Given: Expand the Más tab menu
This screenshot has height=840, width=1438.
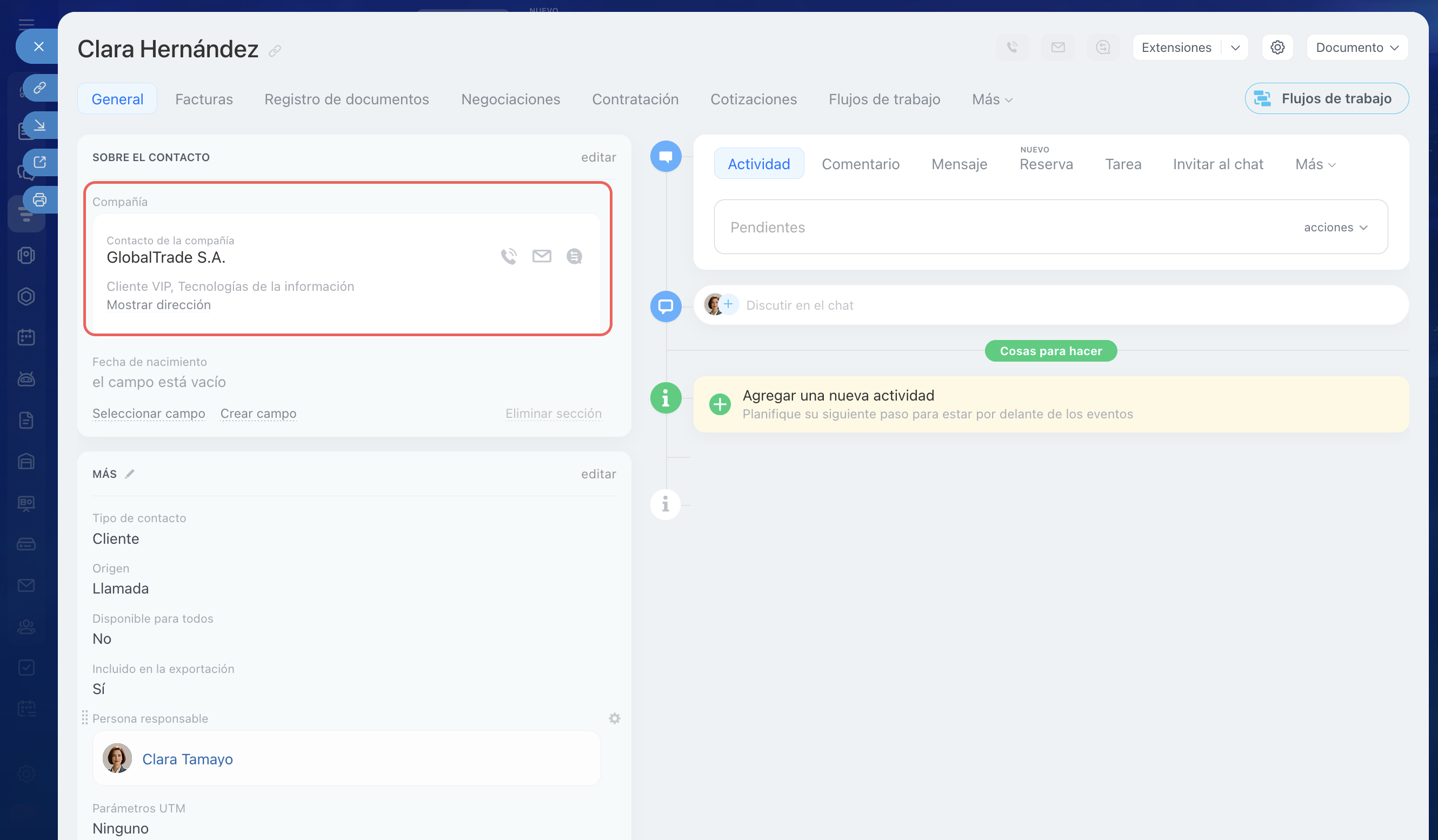Looking at the screenshot, I should pyautogui.click(x=992, y=99).
